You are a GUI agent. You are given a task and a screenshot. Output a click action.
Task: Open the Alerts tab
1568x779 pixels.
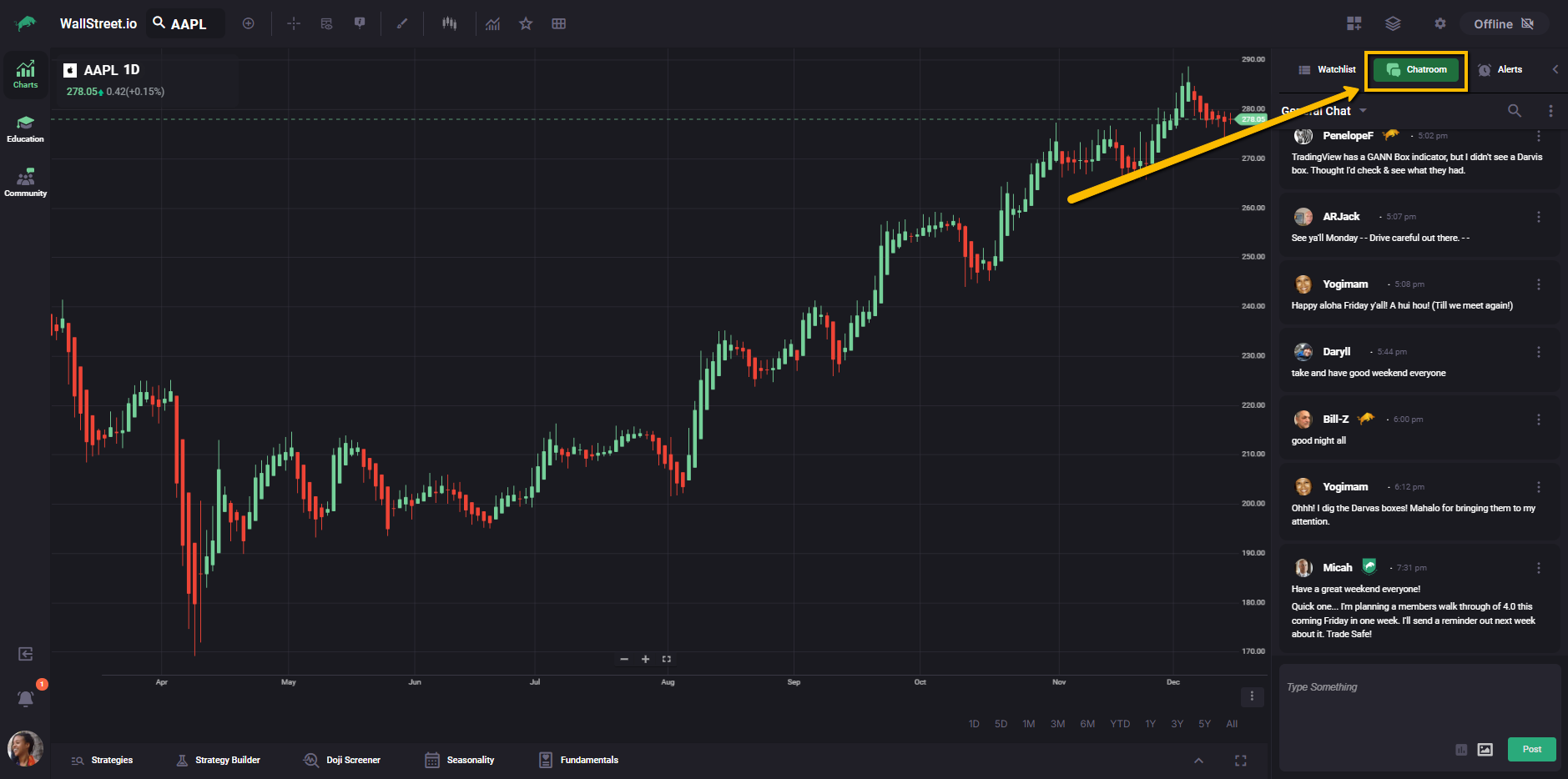[1500, 69]
